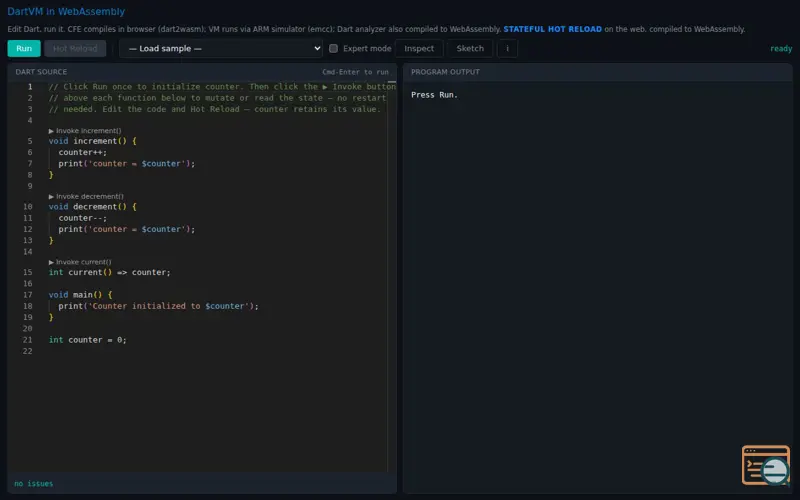
Task: Click the Sketch button
Action: click(470, 48)
